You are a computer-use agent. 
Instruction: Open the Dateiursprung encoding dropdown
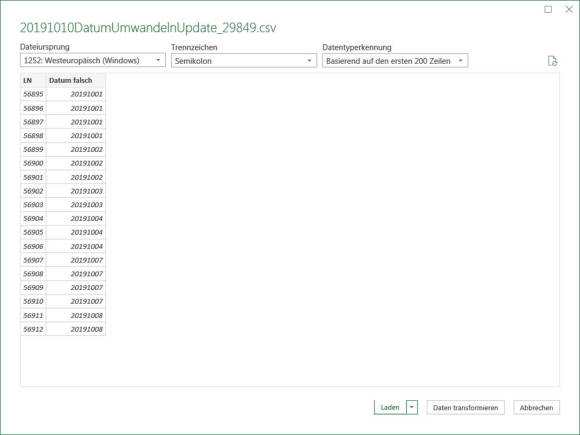click(x=92, y=60)
